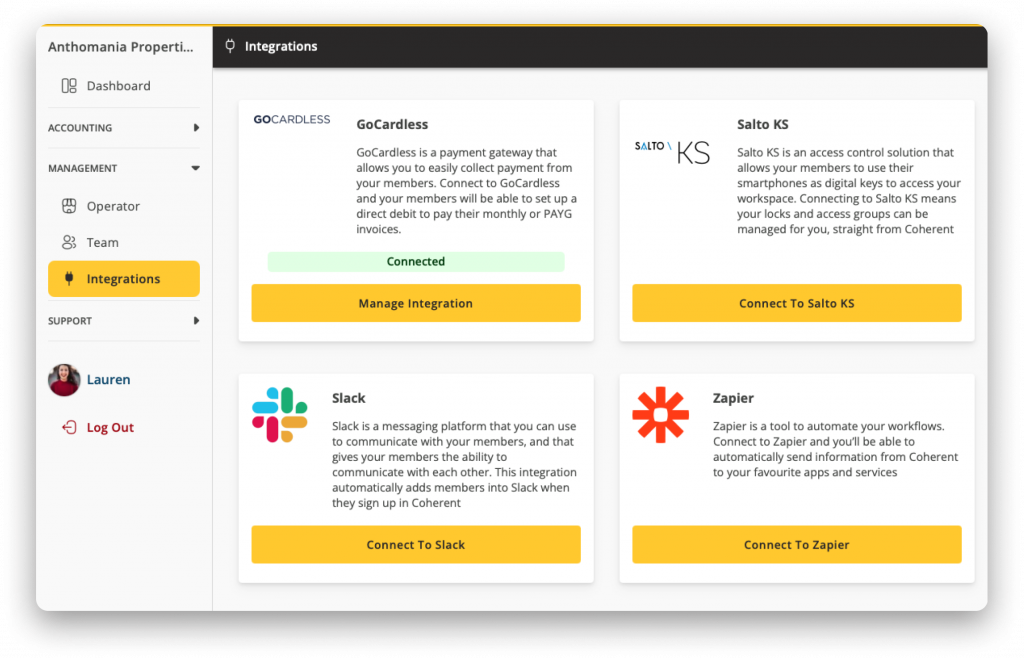The image size is (1024, 659).
Task: Click the GoCardless description paragraph
Action: tap(466, 191)
